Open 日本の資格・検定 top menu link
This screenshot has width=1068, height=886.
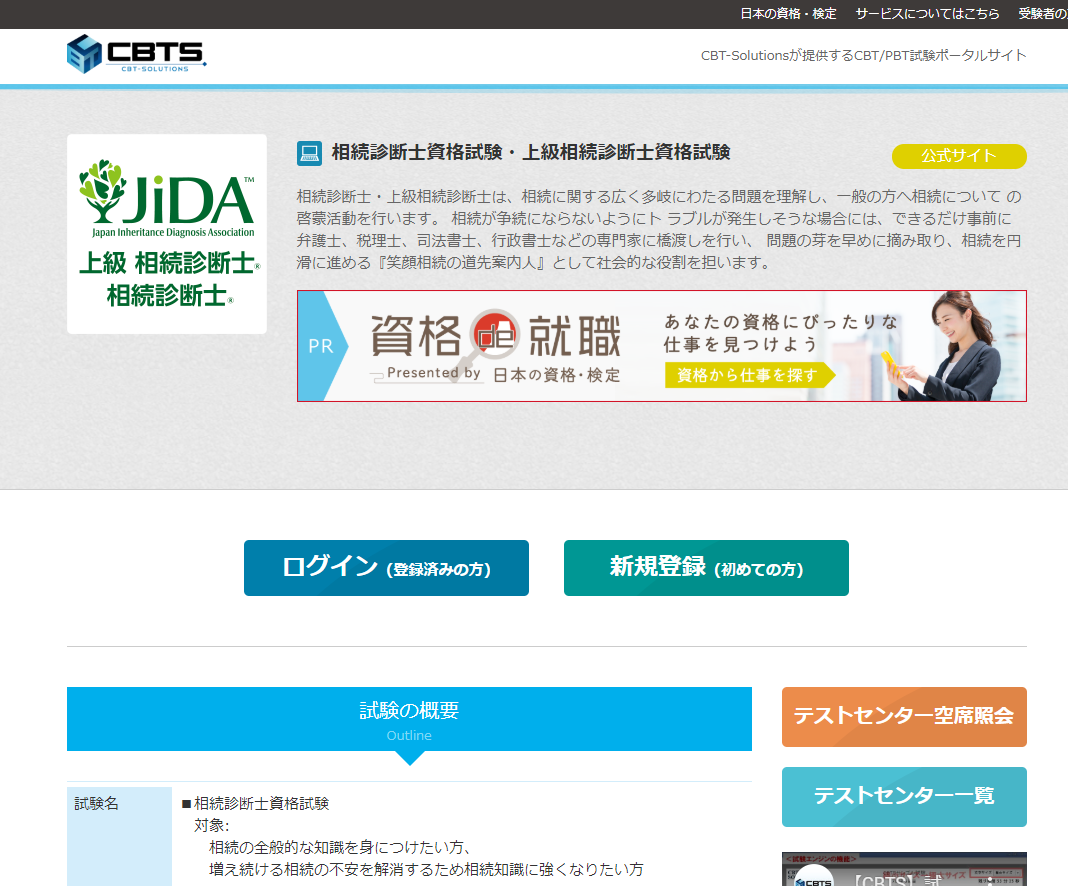(x=788, y=14)
